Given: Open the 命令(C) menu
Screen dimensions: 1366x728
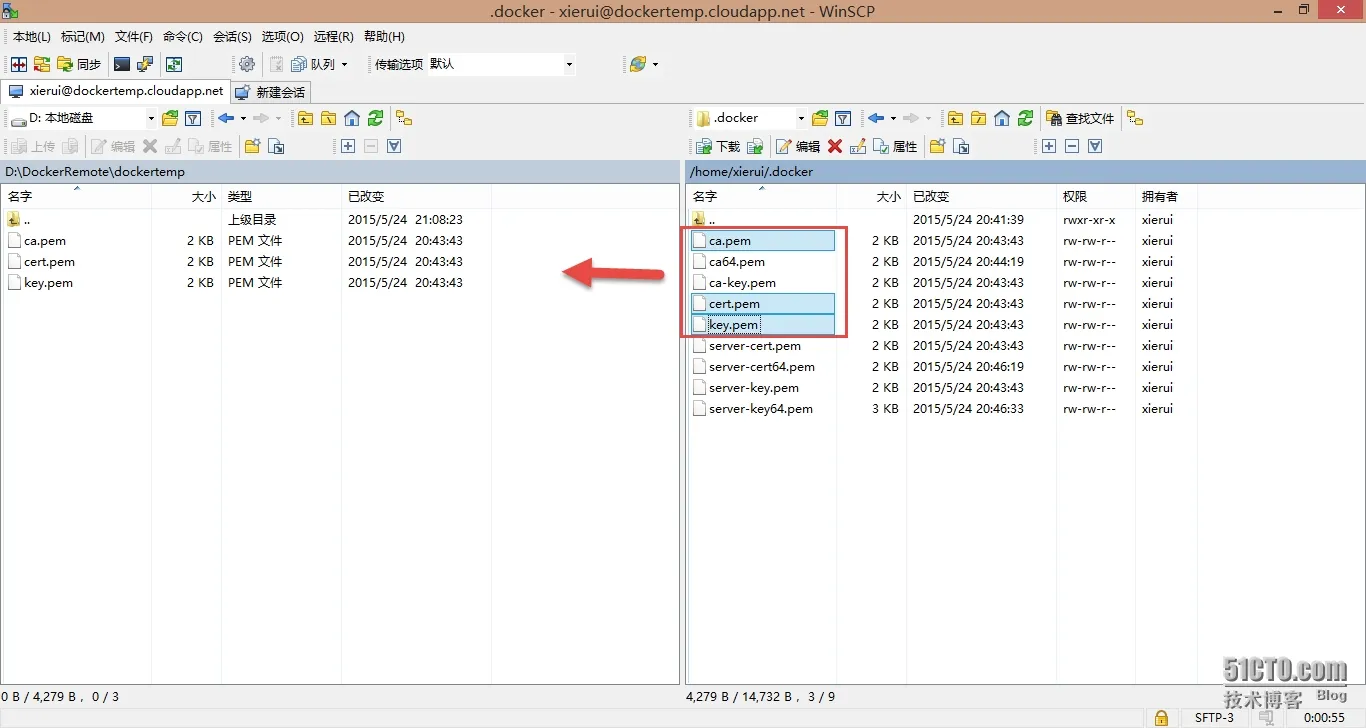Looking at the screenshot, I should [x=183, y=36].
